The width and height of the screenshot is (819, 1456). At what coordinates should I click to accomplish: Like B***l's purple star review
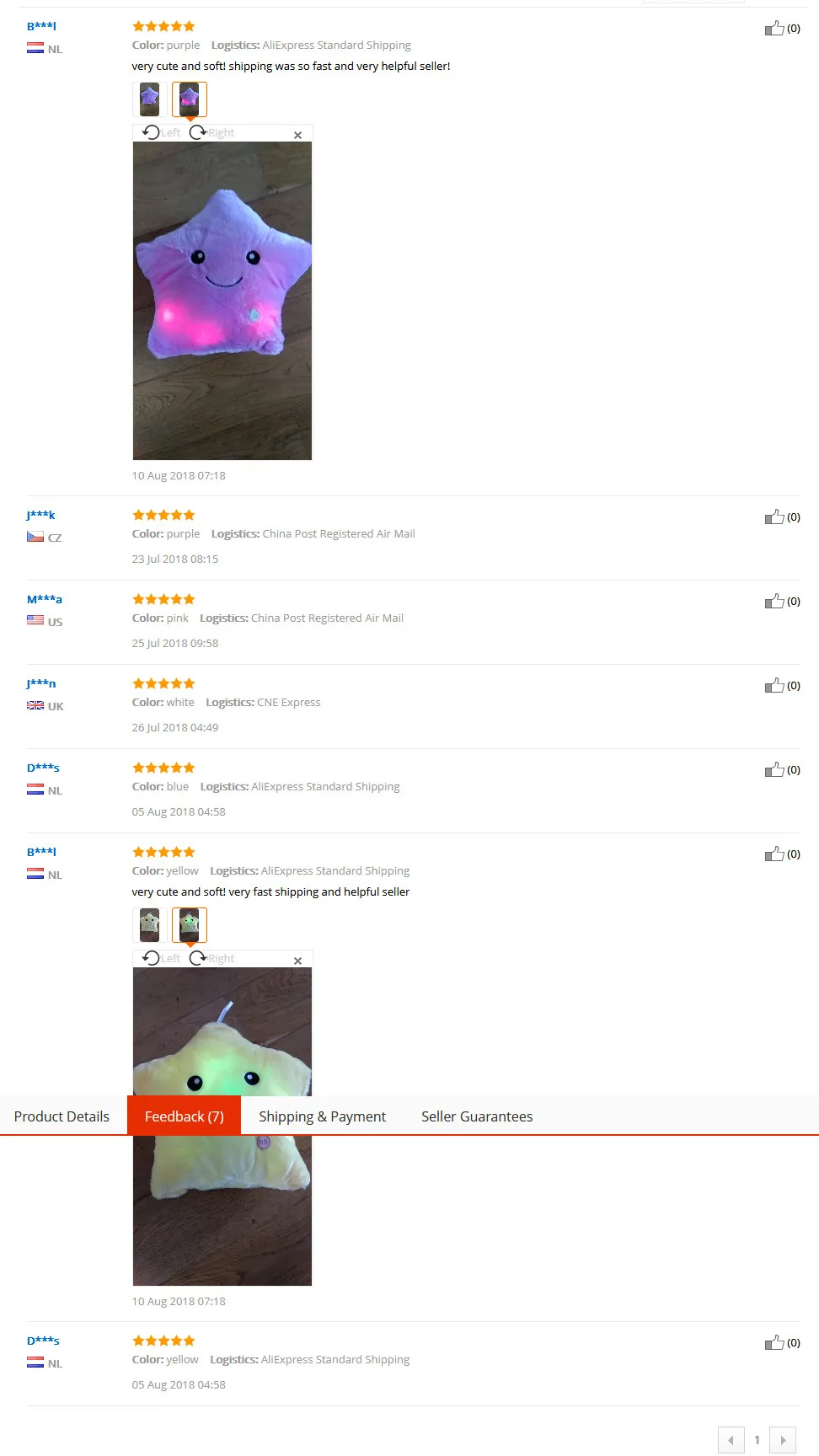(x=774, y=29)
